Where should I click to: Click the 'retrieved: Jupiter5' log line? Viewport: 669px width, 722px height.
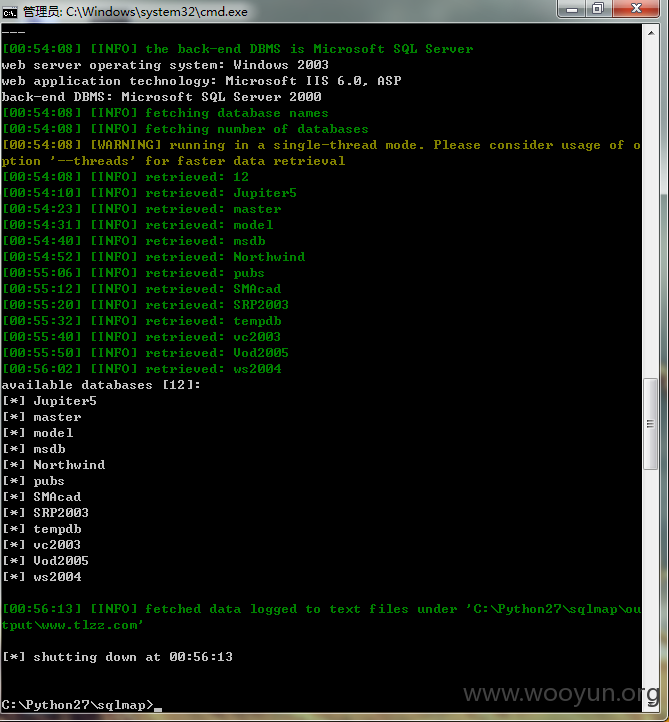click(x=149, y=193)
